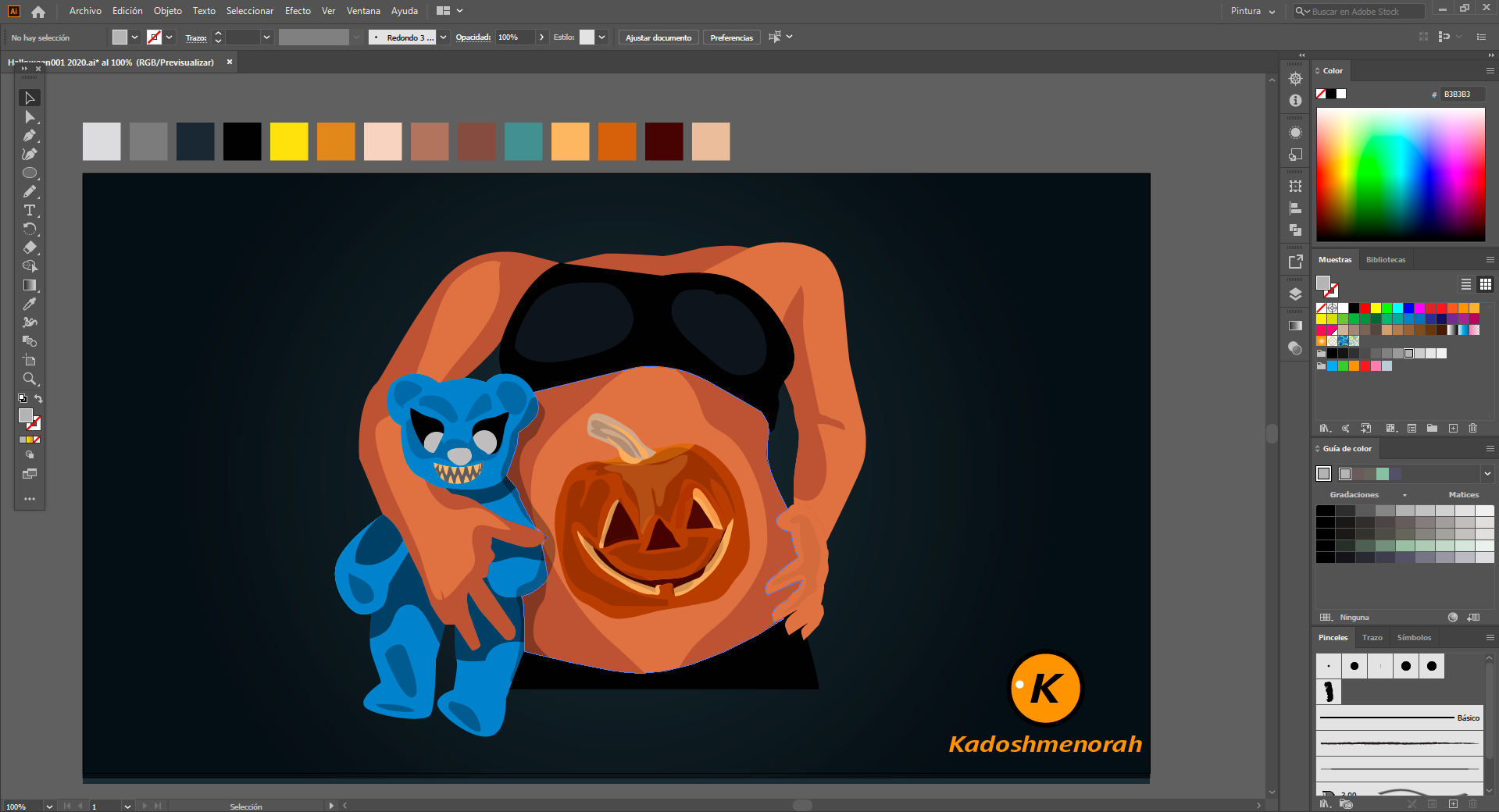Viewport: 1499px width, 812px height.
Task: Open the artboard number dropdown
Action: pos(127,807)
